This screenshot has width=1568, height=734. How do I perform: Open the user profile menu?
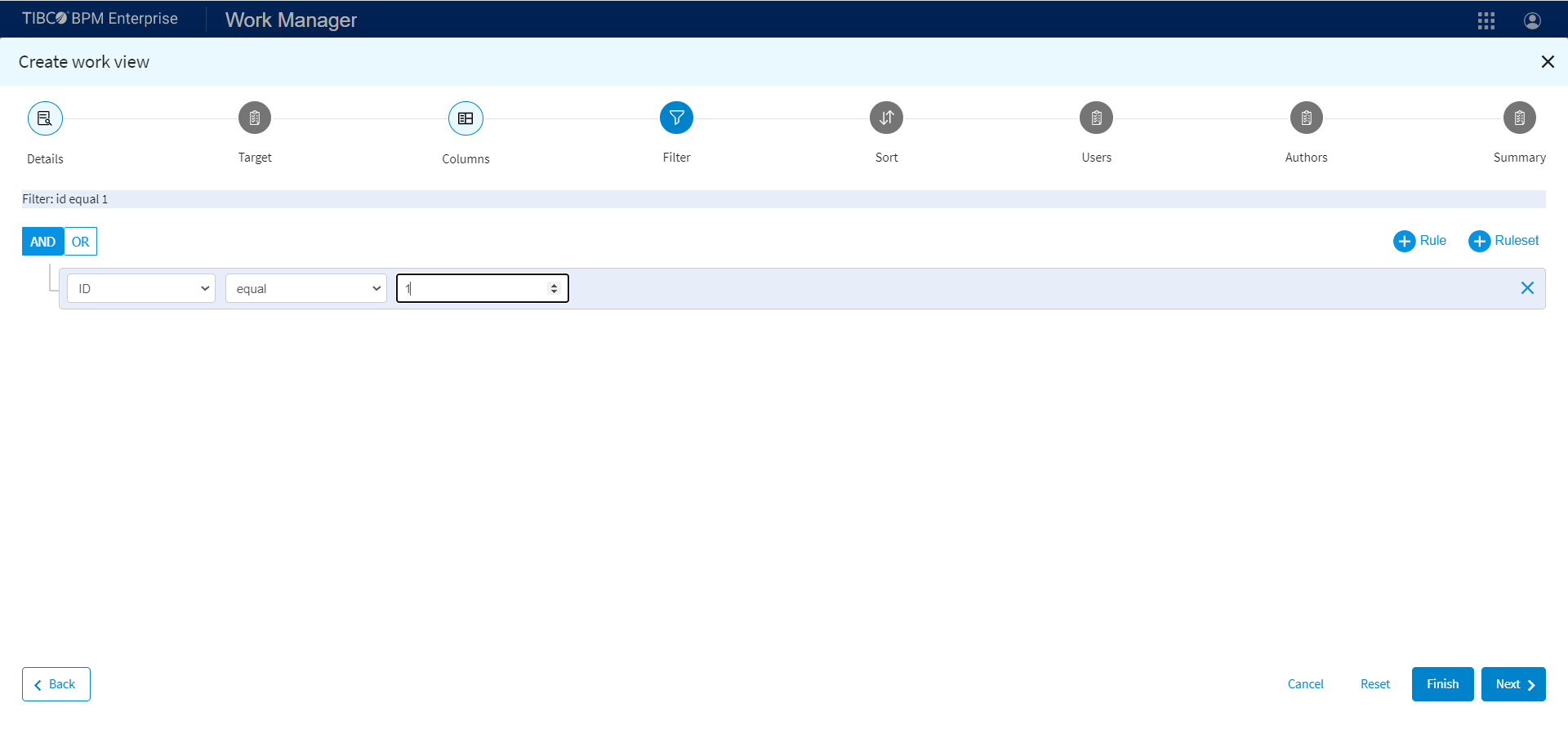coord(1532,20)
